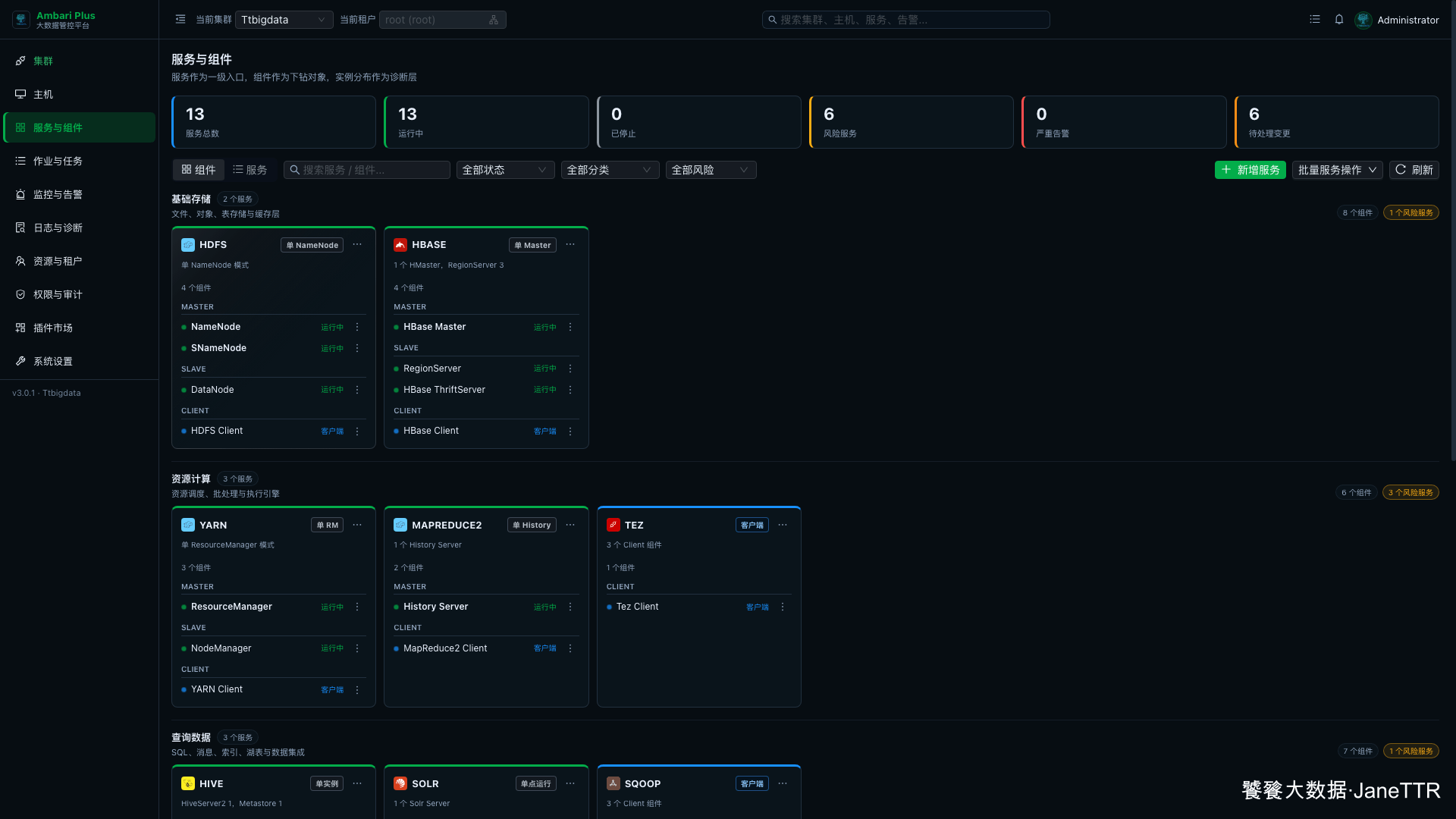
Task: Open the 全部状态 filter dropdown
Action: [x=504, y=170]
